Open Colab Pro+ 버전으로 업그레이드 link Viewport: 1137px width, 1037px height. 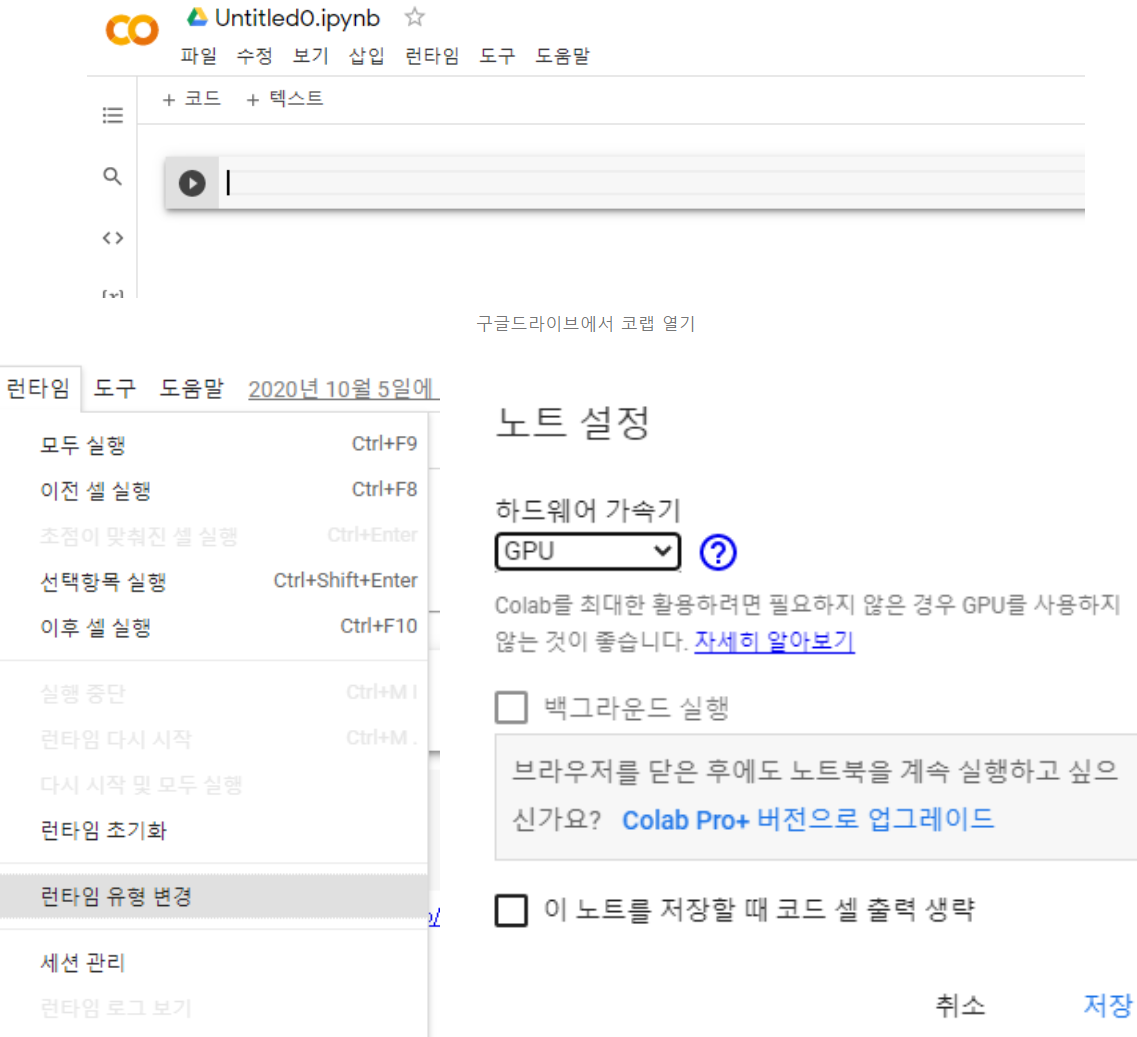point(808,819)
